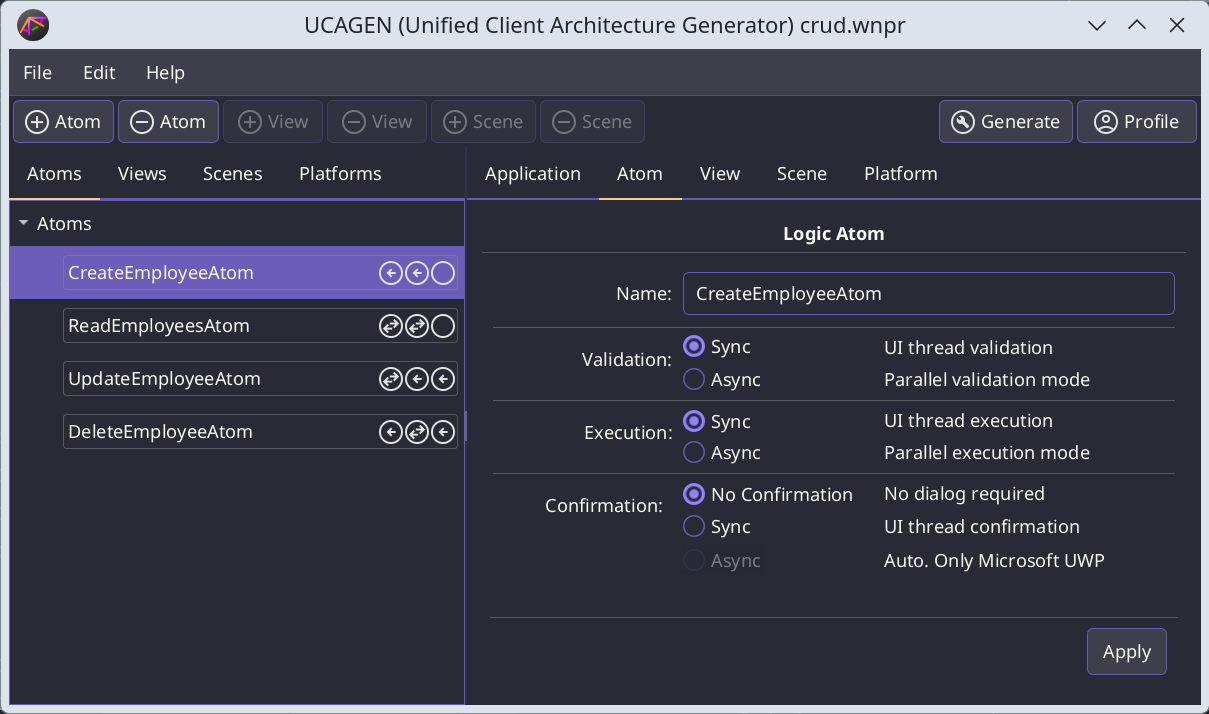Select Async execution radio button
The image size is (1209, 714).
click(x=694, y=453)
